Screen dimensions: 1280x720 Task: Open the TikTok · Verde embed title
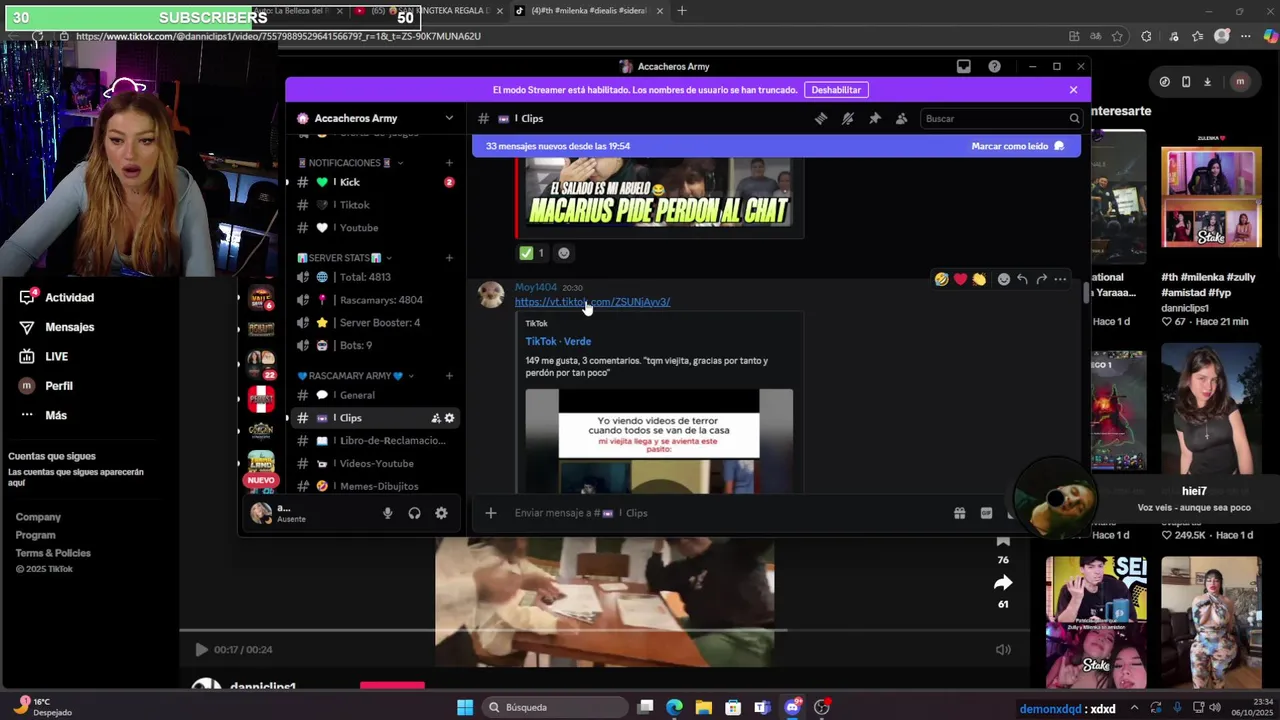coord(558,341)
